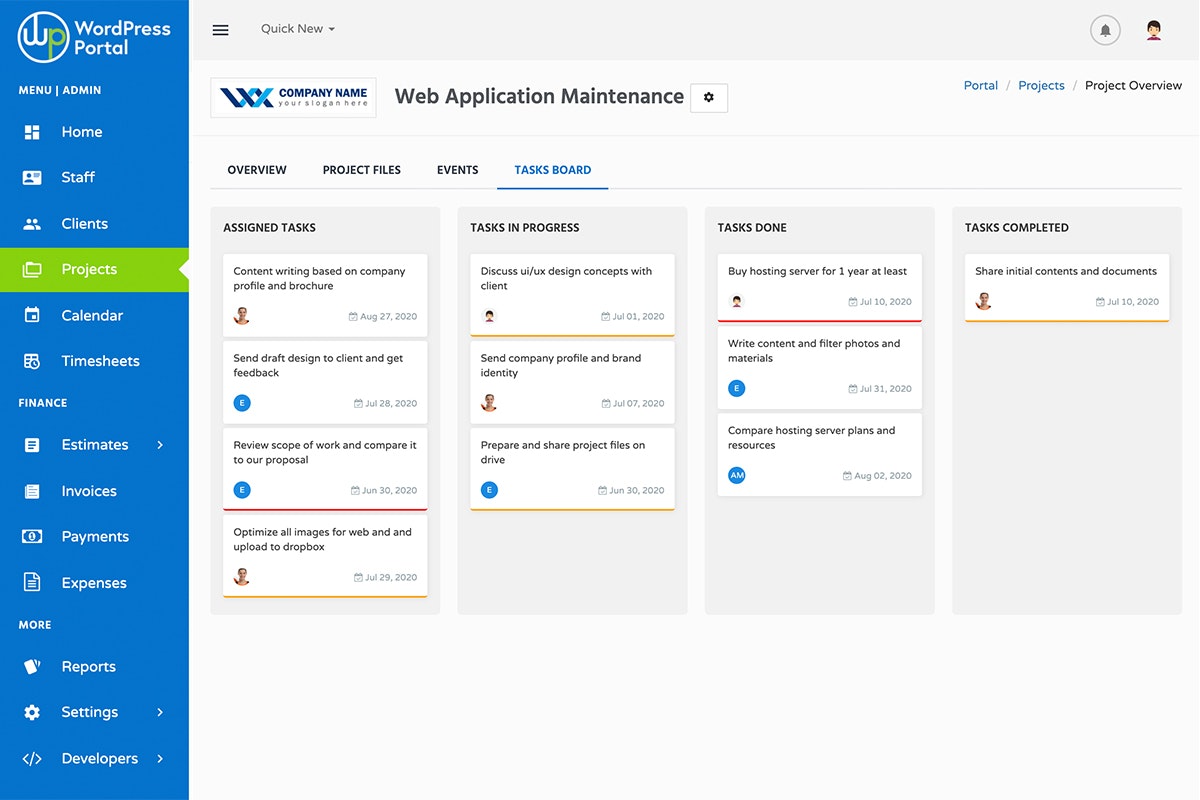Click the Jul 29, 2020 due date
The height and width of the screenshot is (800, 1200).
tap(385, 578)
